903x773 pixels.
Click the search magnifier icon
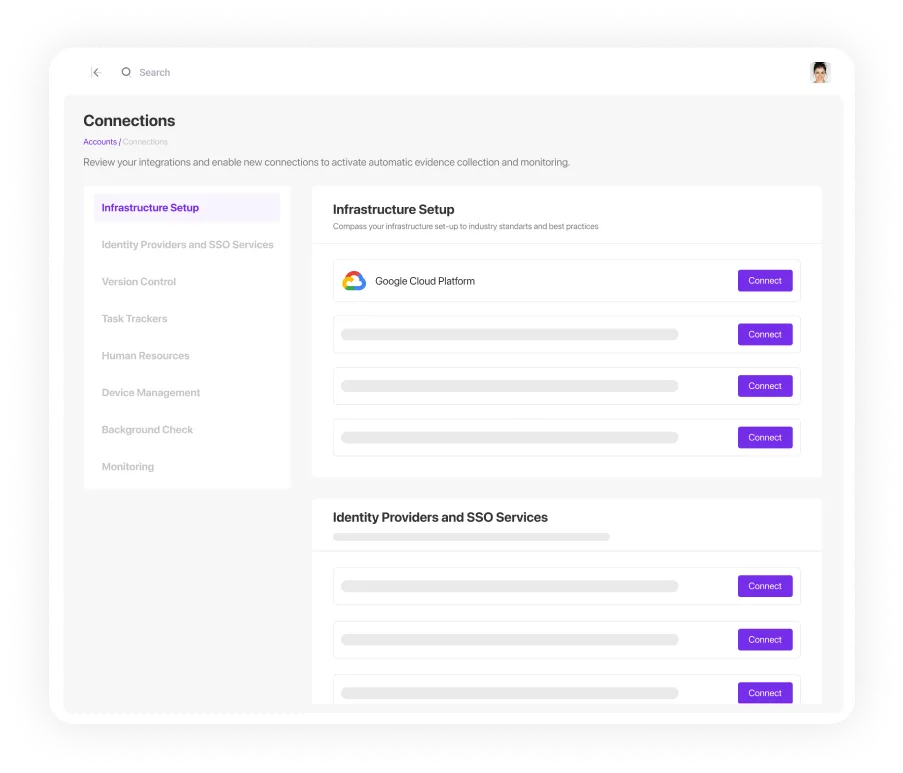pyautogui.click(x=125, y=72)
